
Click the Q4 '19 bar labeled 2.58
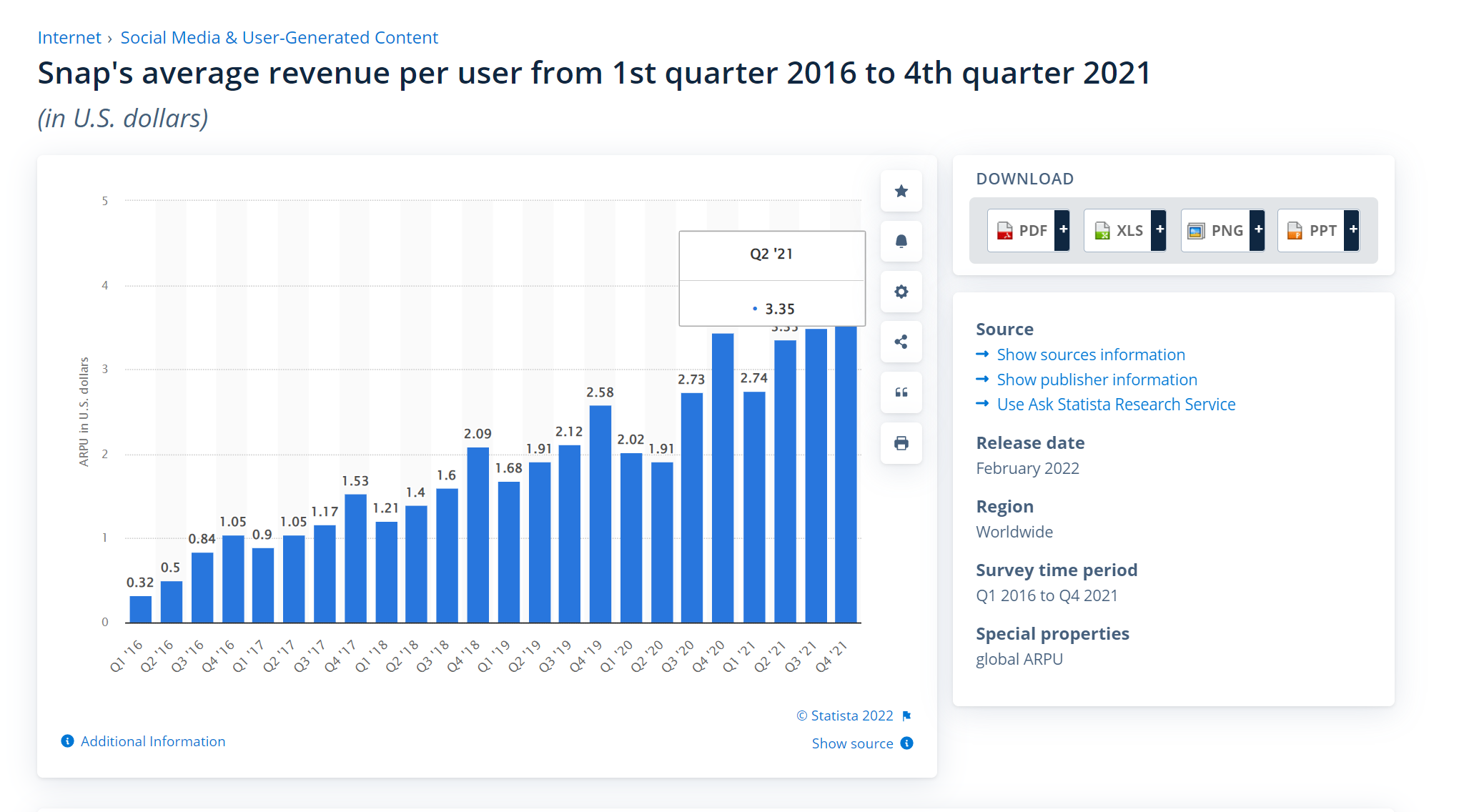click(x=600, y=513)
